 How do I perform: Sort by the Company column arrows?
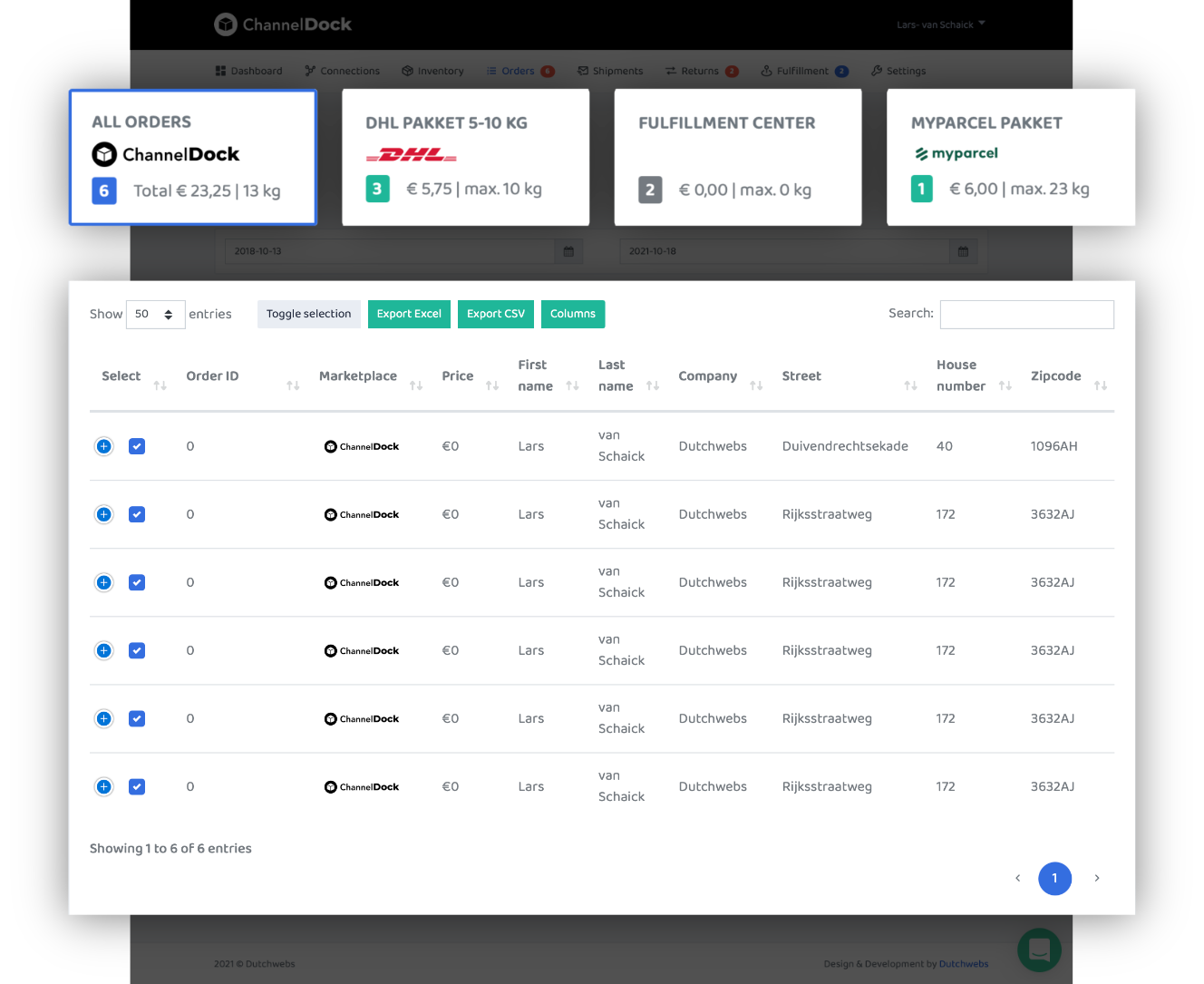pyautogui.click(x=756, y=386)
